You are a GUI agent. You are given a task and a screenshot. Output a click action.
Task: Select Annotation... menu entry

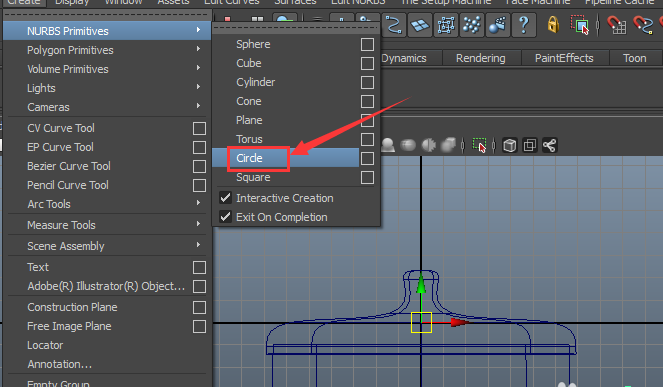coord(60,364)
